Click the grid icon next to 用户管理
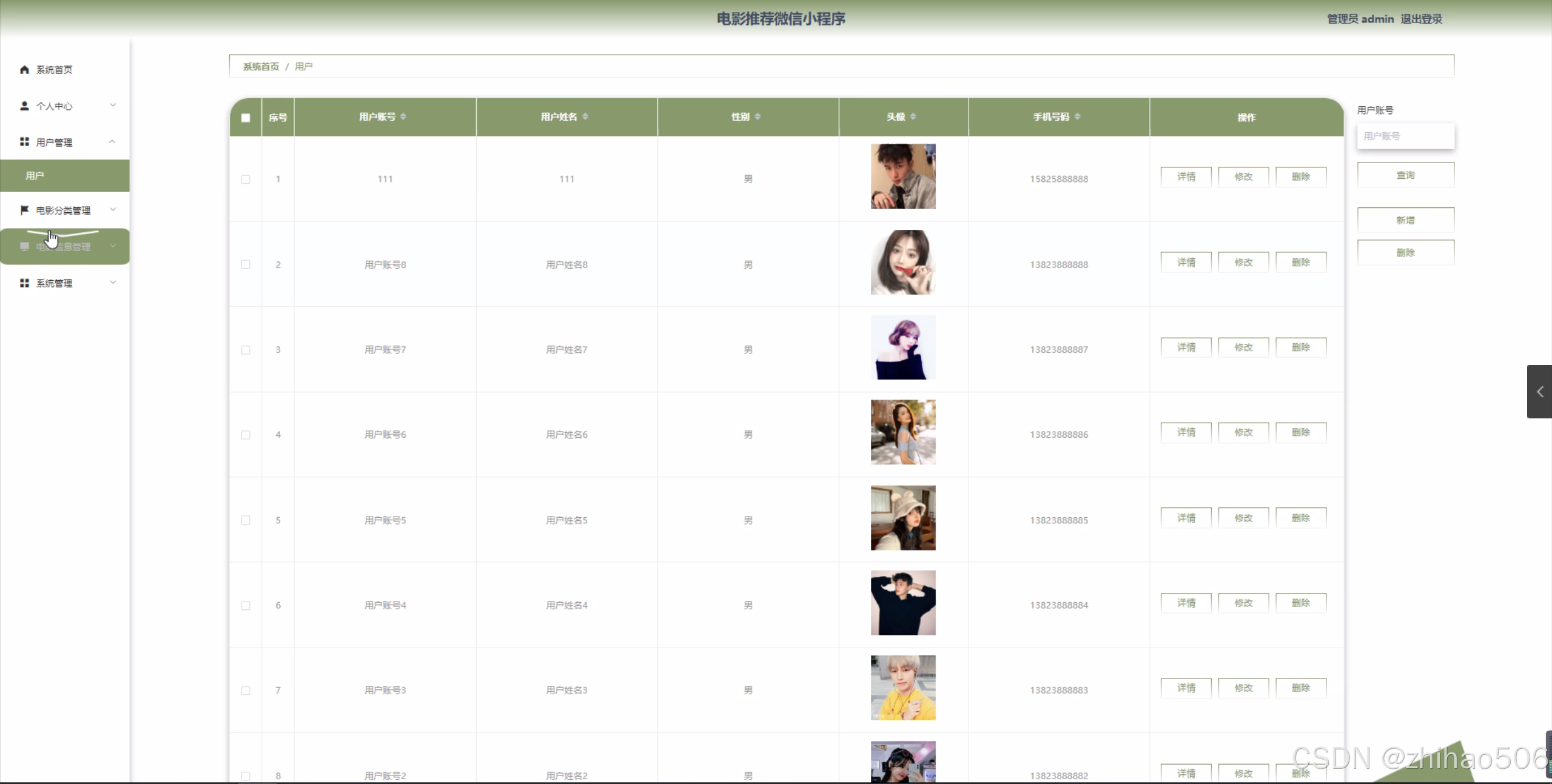The image size is (1552, 784). [24, 142]
